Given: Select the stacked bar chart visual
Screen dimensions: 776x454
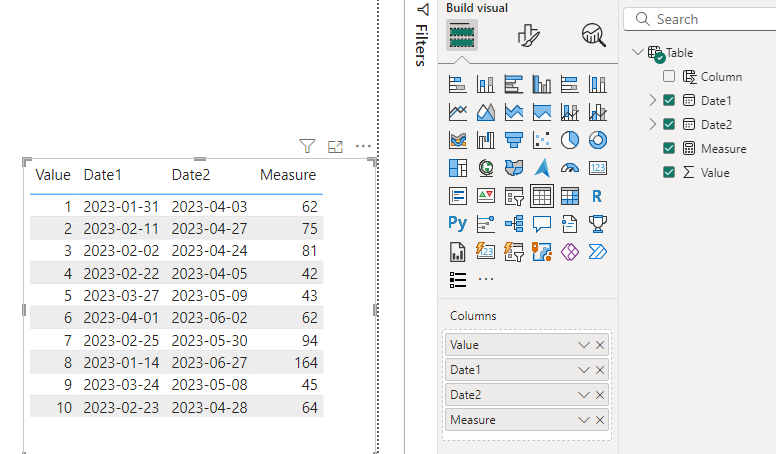Looking at the screenshot, I should pos(457,84).
